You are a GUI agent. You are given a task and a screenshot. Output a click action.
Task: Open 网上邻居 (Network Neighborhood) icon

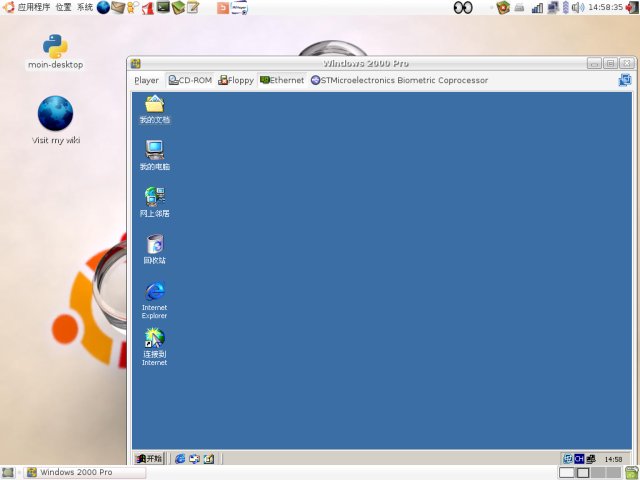tap(154, 202)
